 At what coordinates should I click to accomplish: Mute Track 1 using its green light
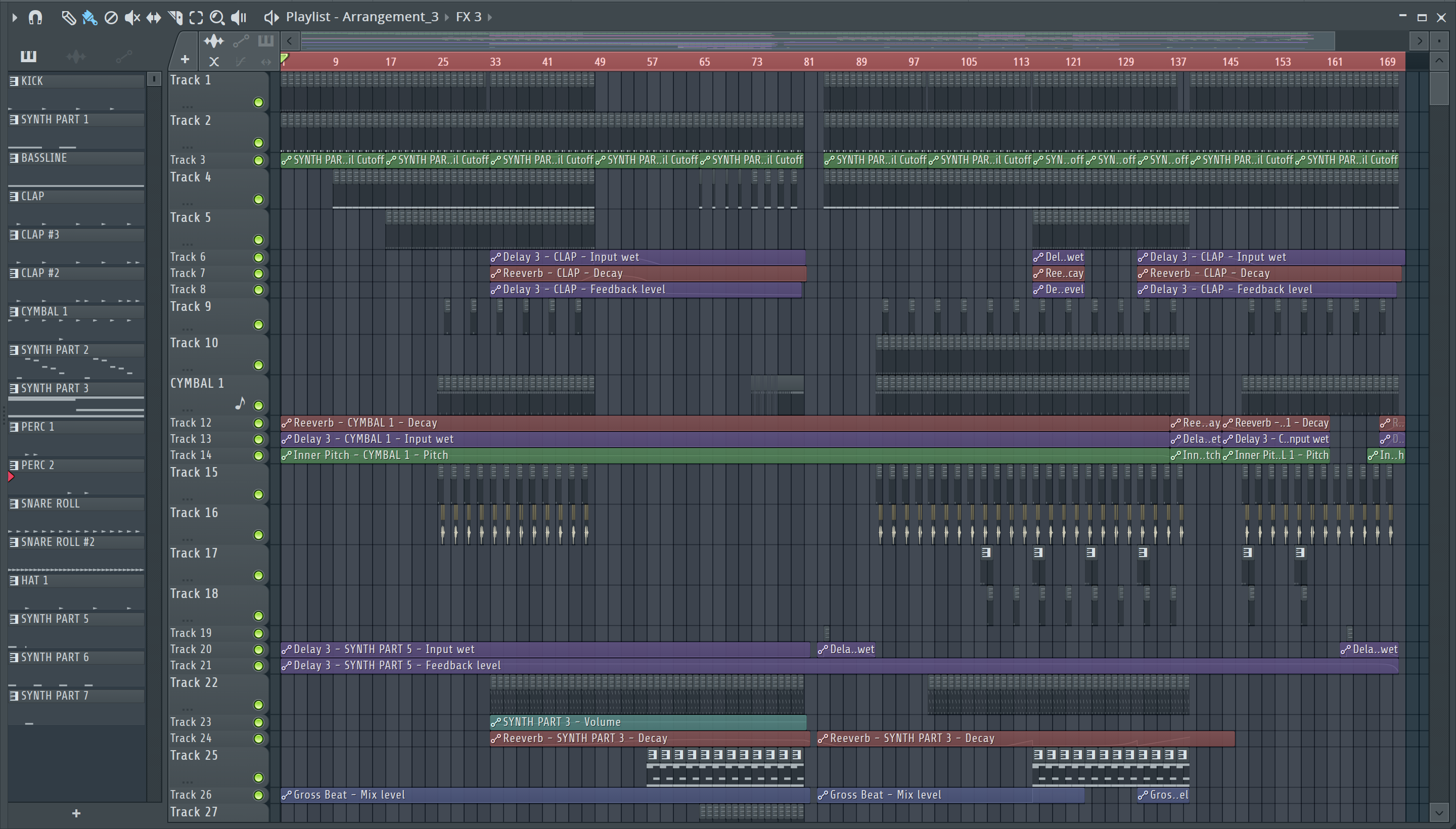coord(258,103)
